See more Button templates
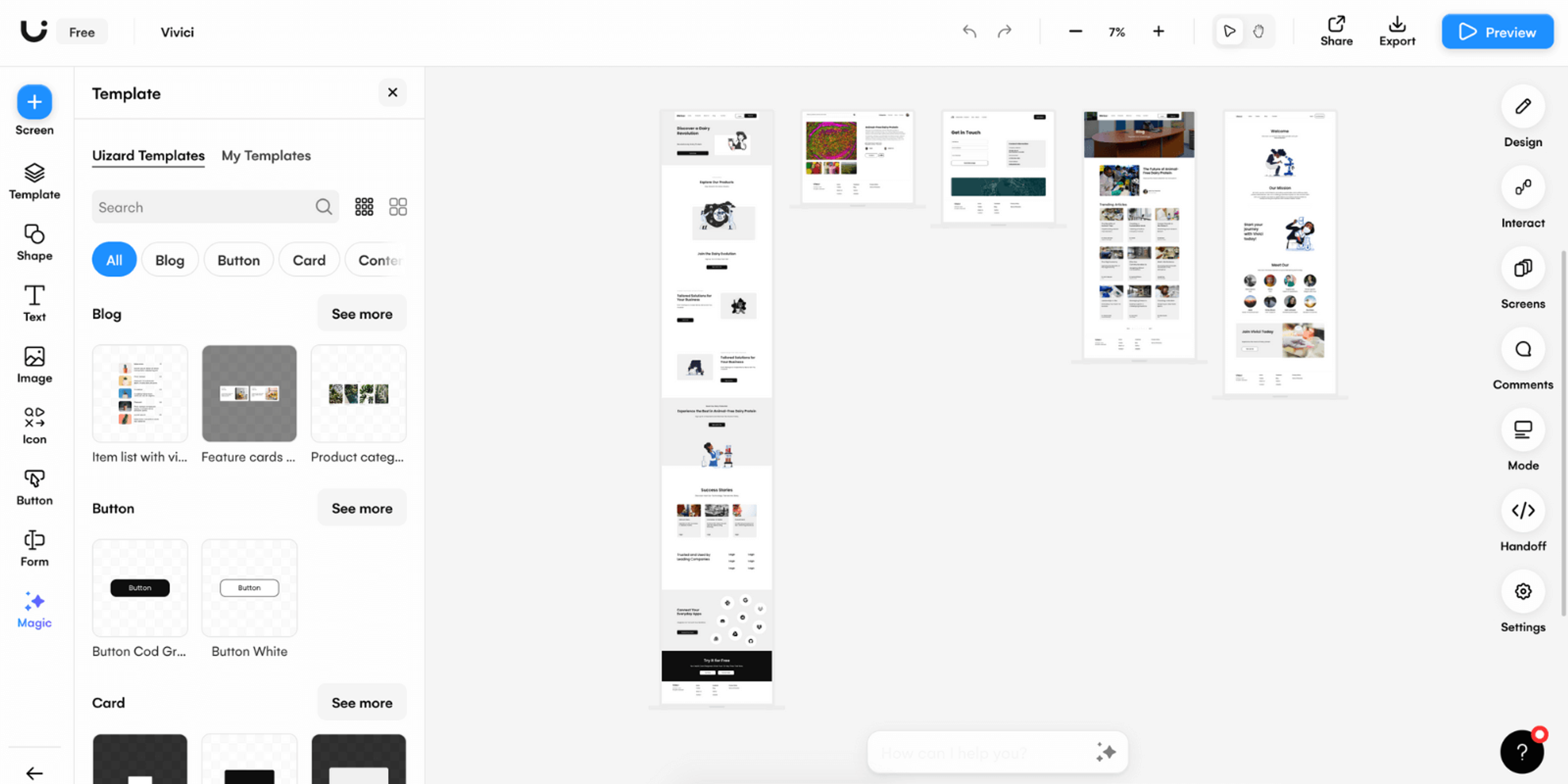Screen dimensions: 1568x784 point(361,508)
